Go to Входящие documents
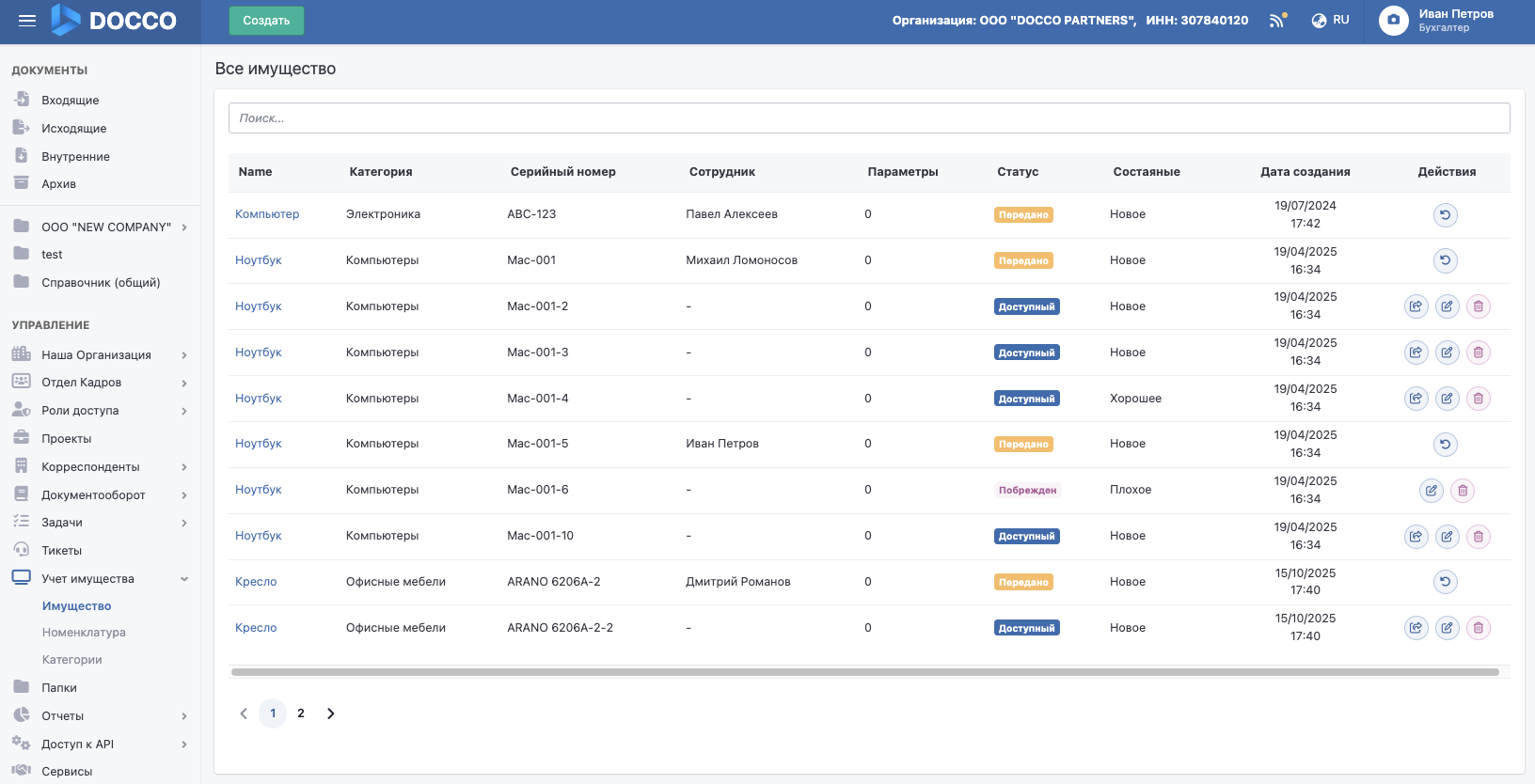1535x784 pixels. click(70, 101)
